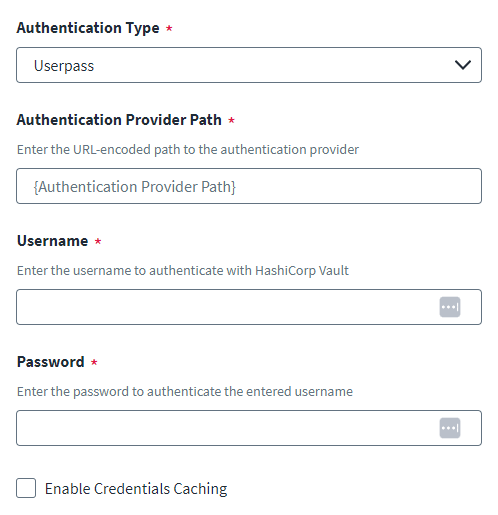The height and width of the screenshot is (515, 498).
Task: Click the credential autofill icon in Username field
Action: tap(450, 307)
